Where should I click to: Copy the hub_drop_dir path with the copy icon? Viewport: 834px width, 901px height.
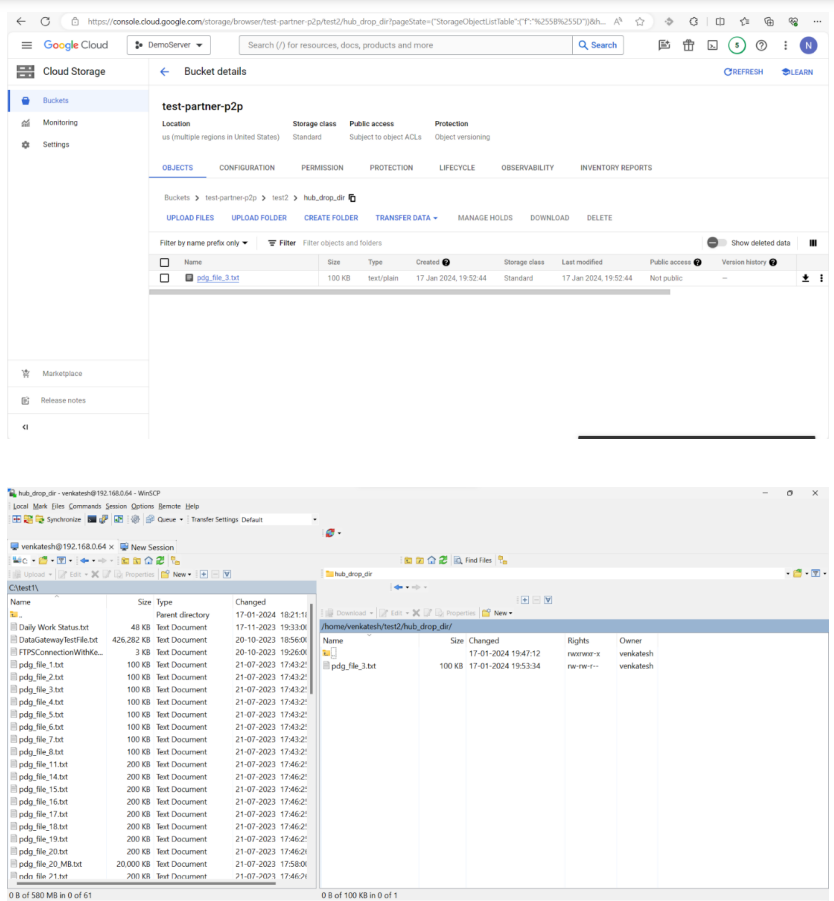(352, 198)
